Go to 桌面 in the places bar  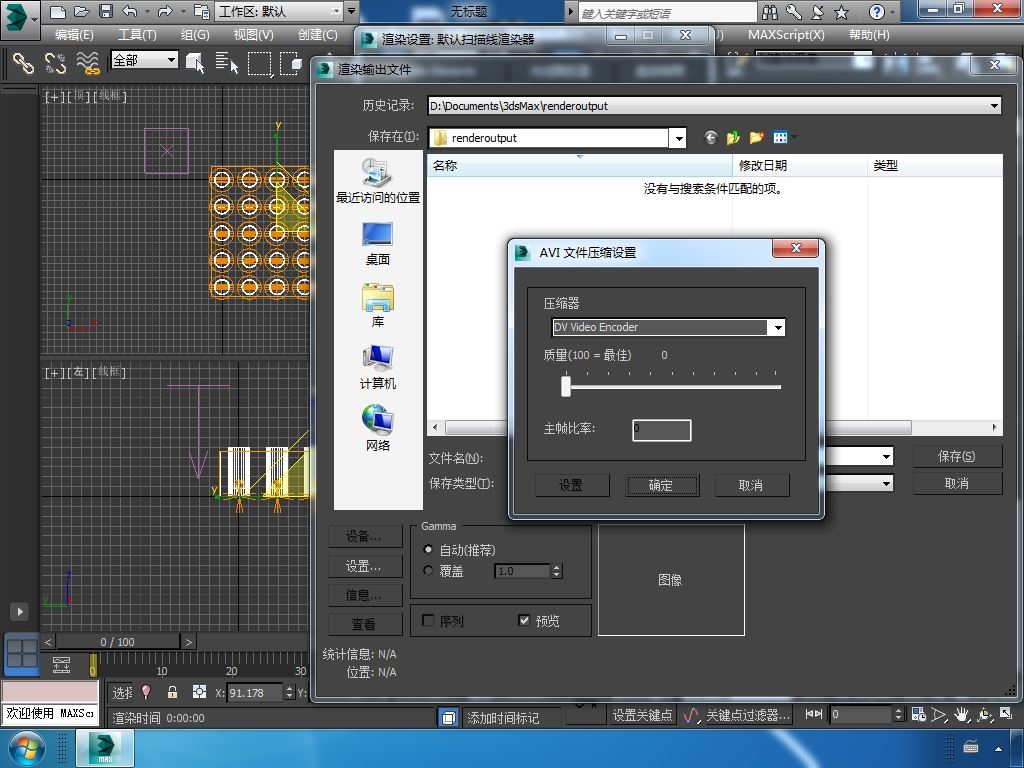pyautogui.click(x=377, y=244)
